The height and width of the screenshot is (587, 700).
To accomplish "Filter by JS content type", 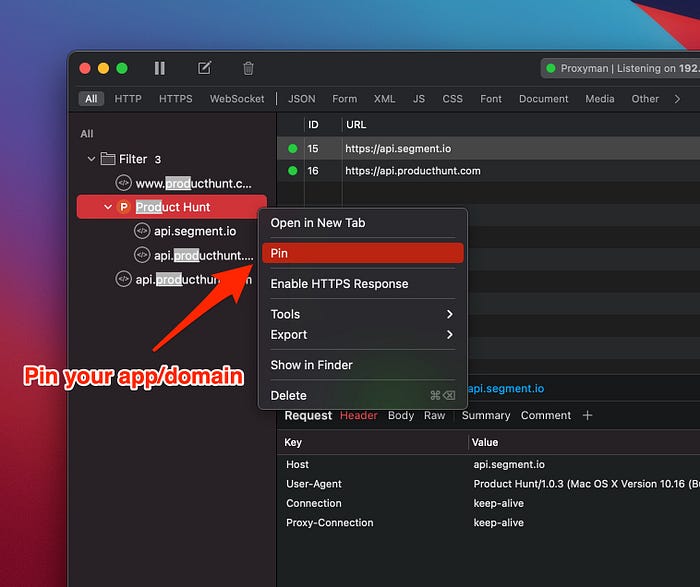I will [x=419, y=99].
